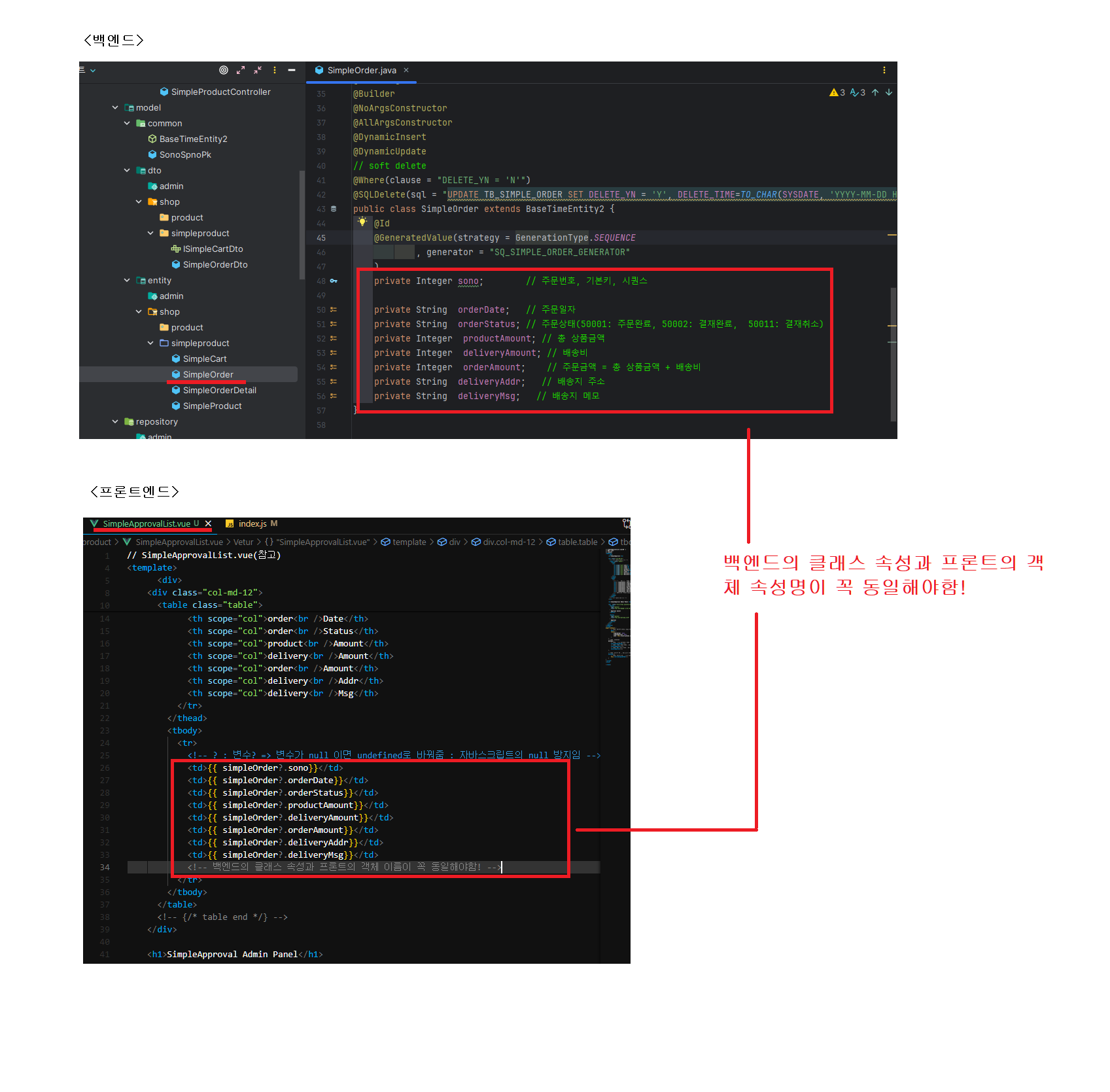Collapse the model package
The width and height of the screenshot is (1110, 1092).
pos(115,107)
